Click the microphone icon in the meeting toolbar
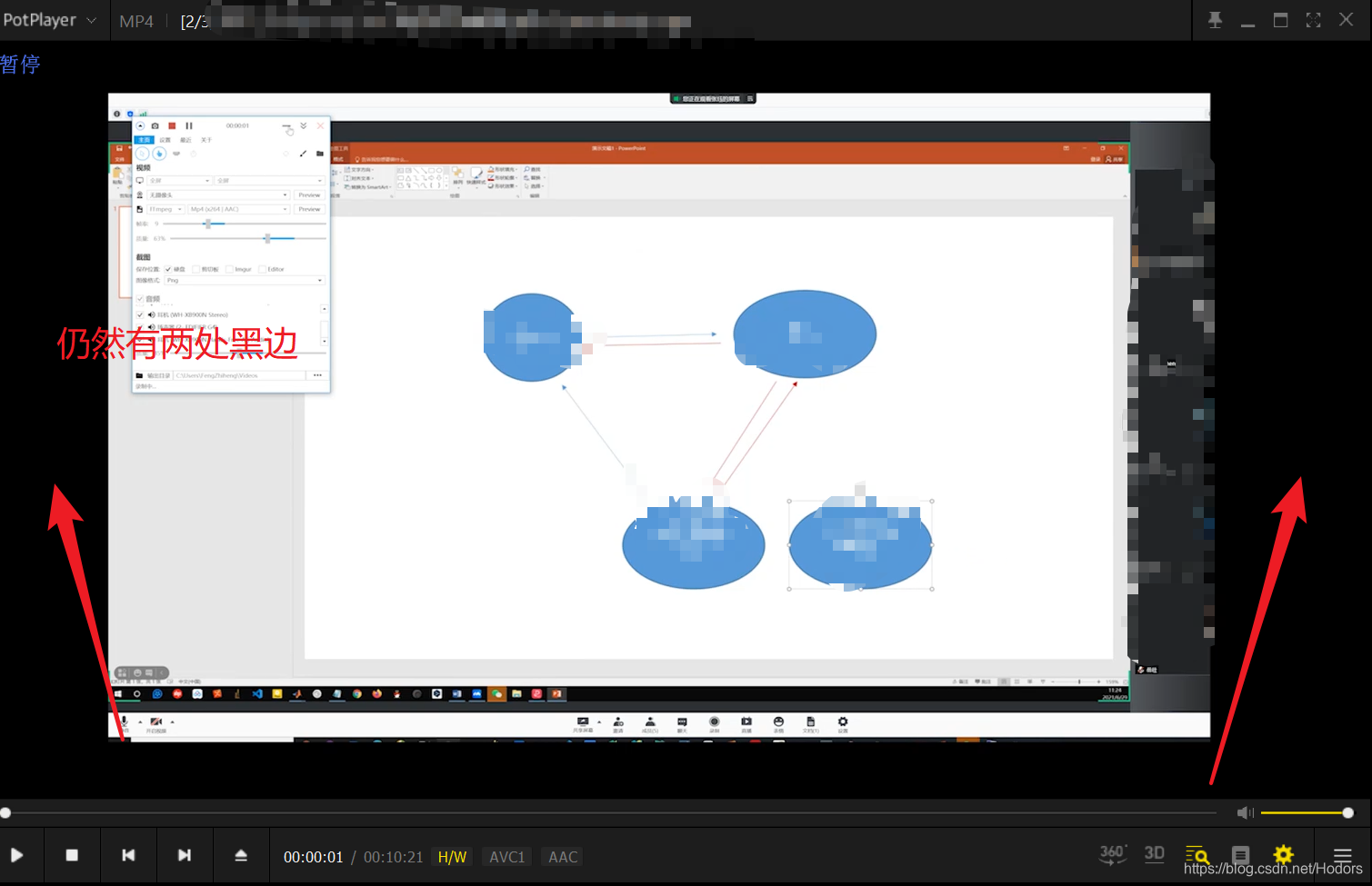Image resolution: width=1372 pixels, height=886 pixels. pos(125,723)
